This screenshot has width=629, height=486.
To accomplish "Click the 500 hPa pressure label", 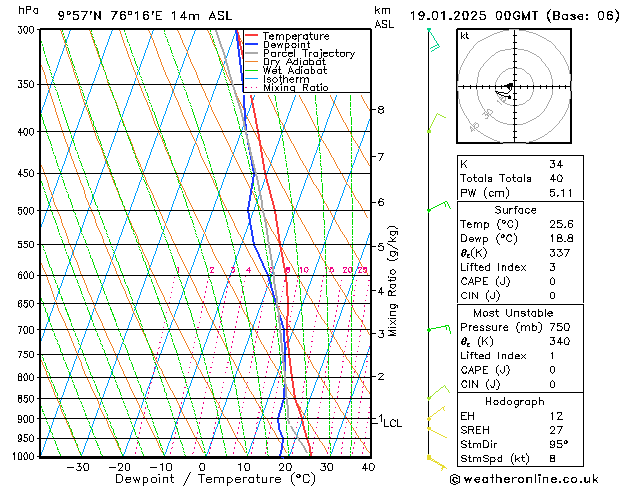I will (28, 211).
